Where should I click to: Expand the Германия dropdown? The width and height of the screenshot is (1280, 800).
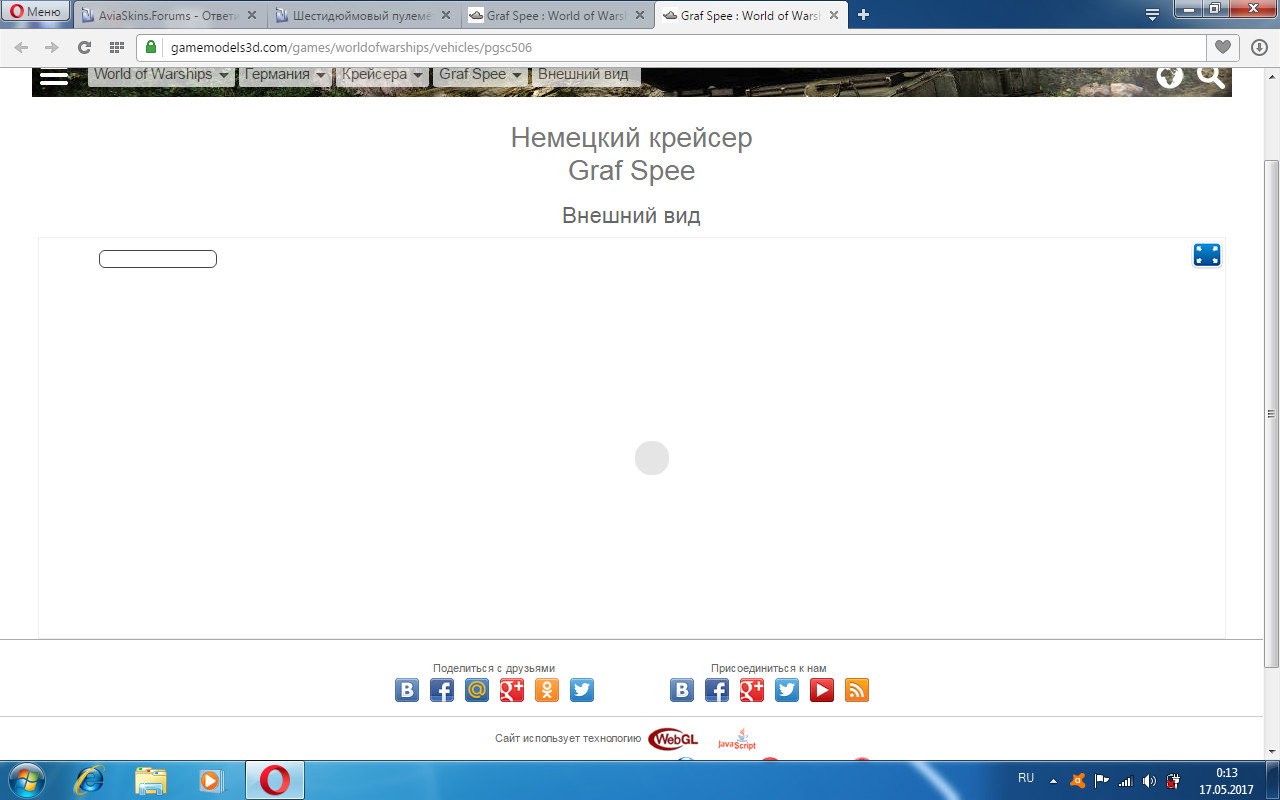(x=285, y=75)
